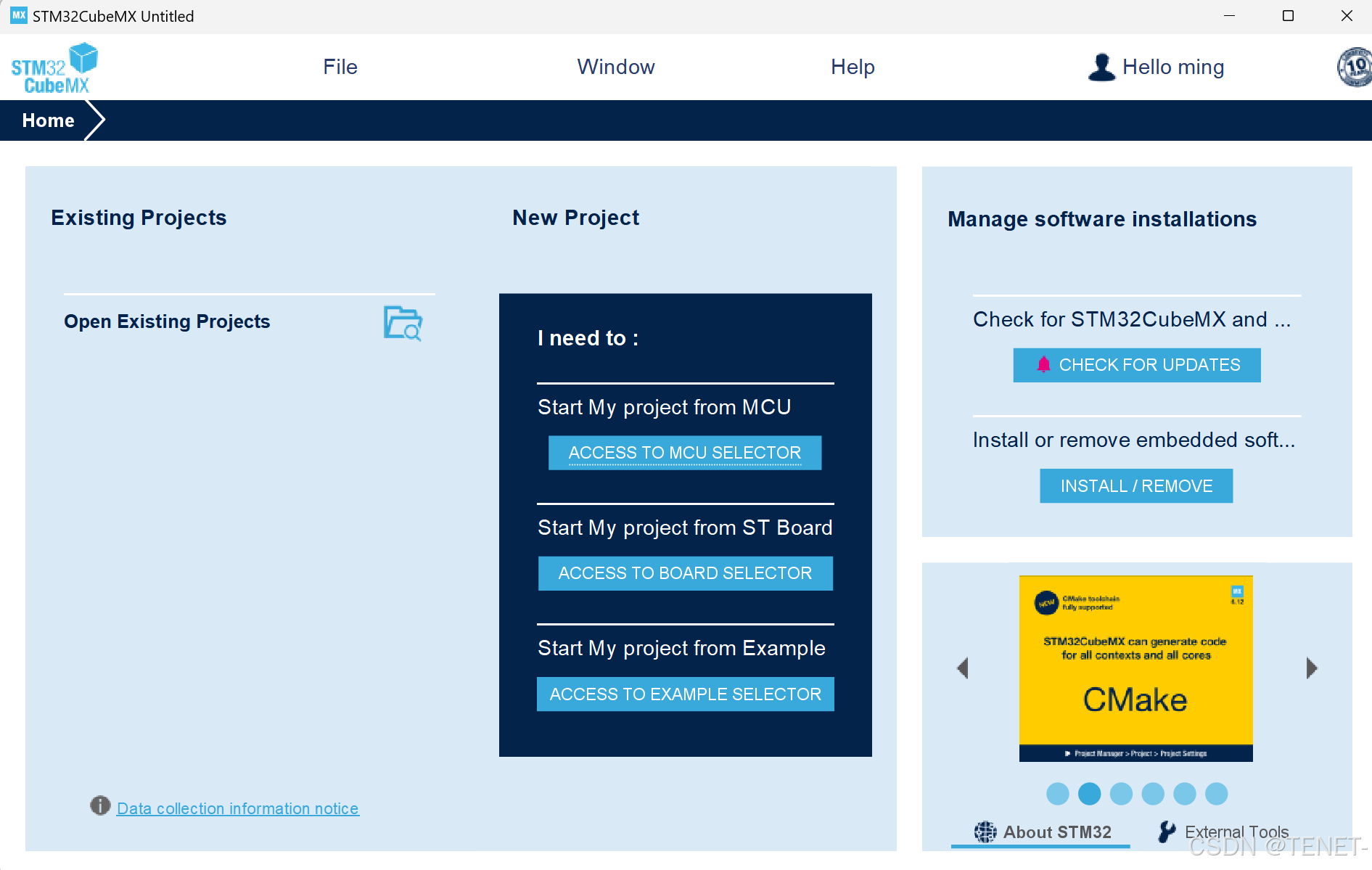Click INSTALL / REMOVE button
1372x870 pixels.
click(1136, 486)
